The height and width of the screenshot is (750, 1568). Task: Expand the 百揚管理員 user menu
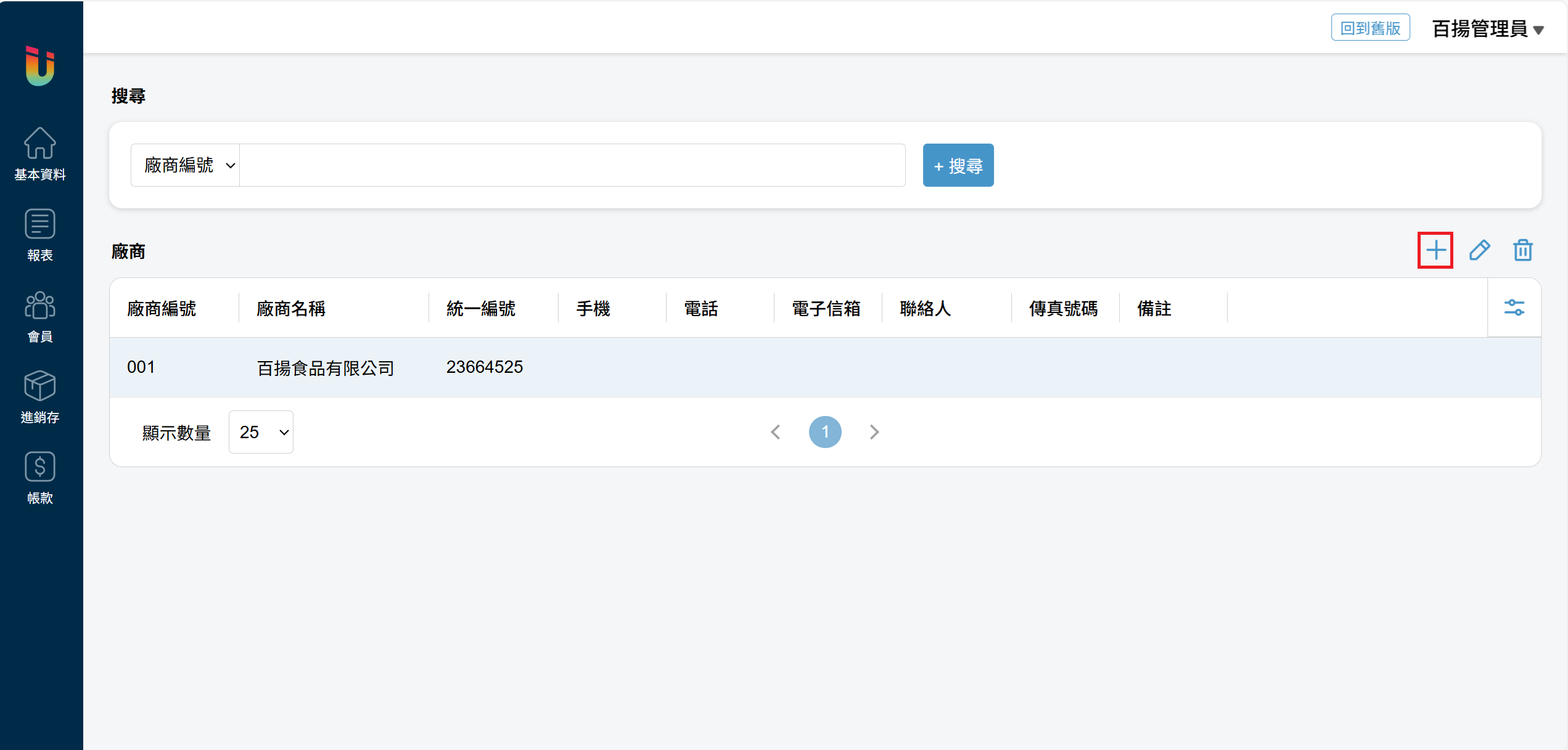click(x=1487, y=28)
